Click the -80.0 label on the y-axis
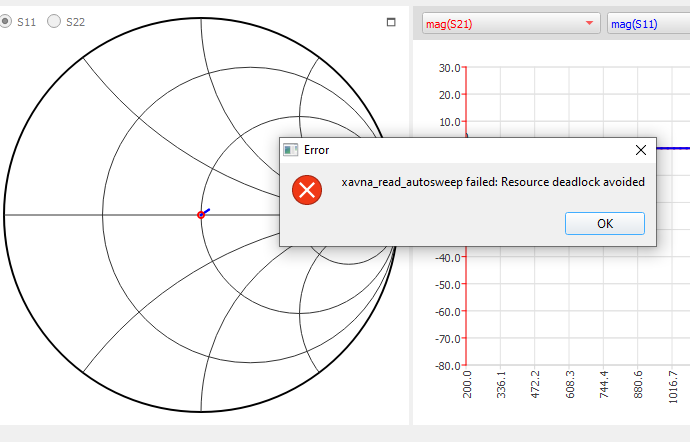Image resolution: width=690 pixels, height=442 pixels. coord(447,366)
